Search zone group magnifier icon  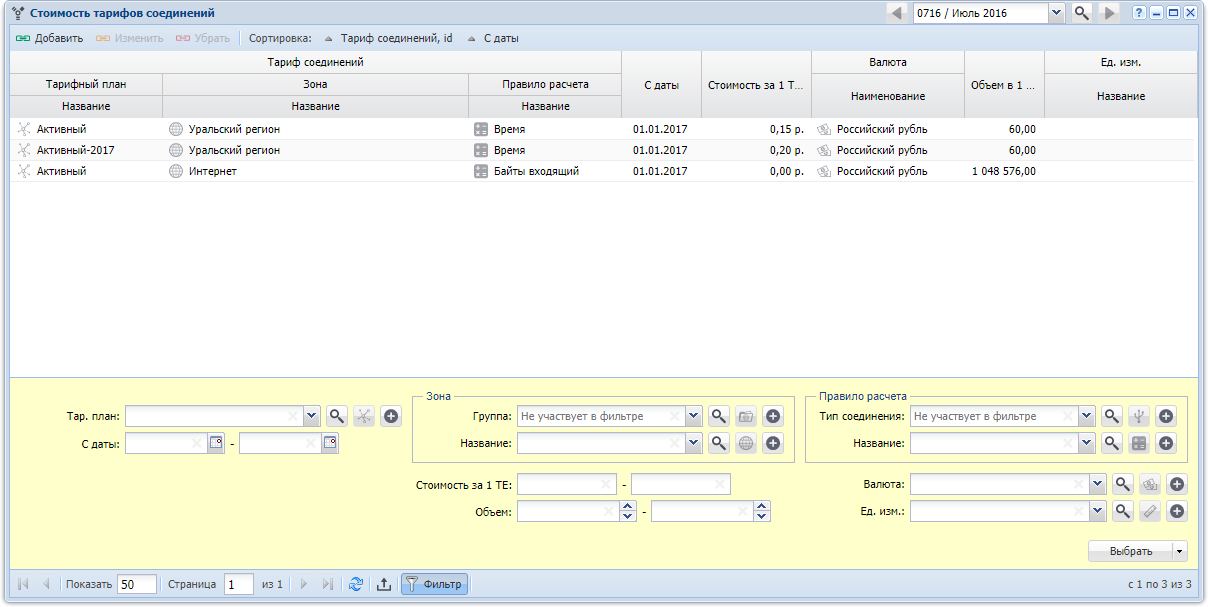click(719, 416)
